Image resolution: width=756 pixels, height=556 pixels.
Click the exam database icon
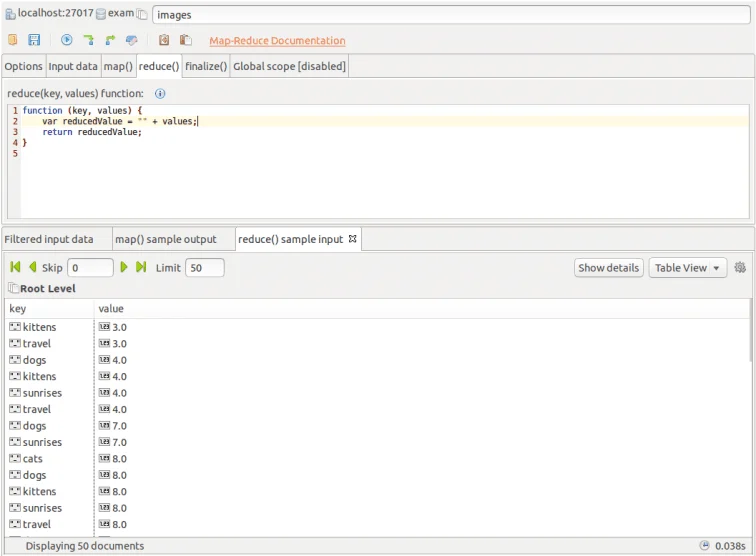pyautogui.click(x=101, y=14)
